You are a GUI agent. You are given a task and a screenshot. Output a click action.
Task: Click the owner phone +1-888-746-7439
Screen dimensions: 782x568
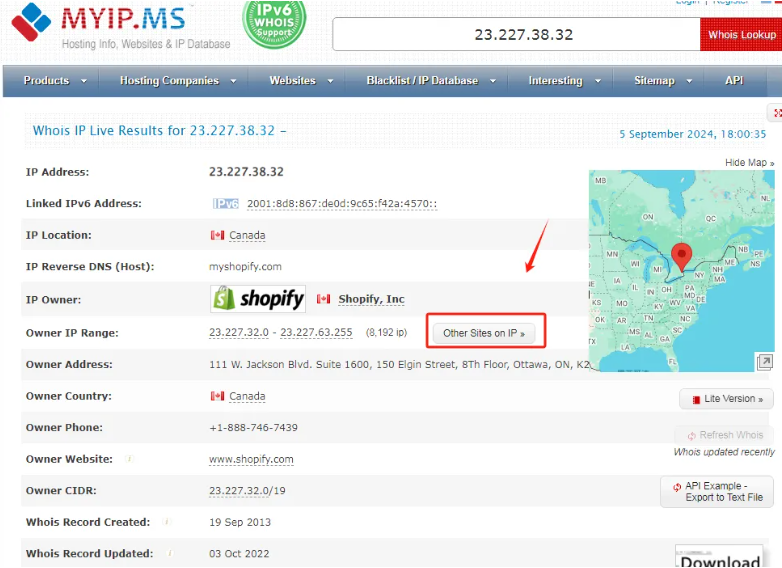pyautogui.click(x=253, y=427)
